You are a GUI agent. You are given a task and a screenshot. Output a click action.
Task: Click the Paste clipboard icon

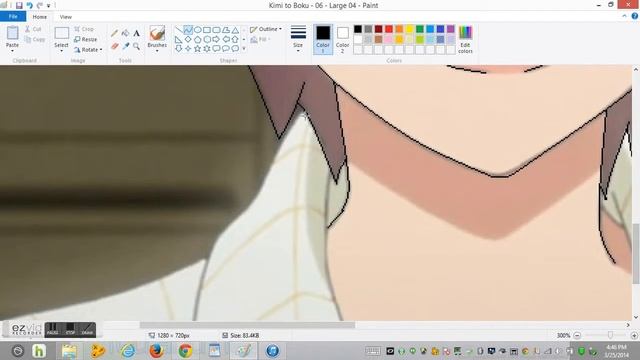(12, 33)
